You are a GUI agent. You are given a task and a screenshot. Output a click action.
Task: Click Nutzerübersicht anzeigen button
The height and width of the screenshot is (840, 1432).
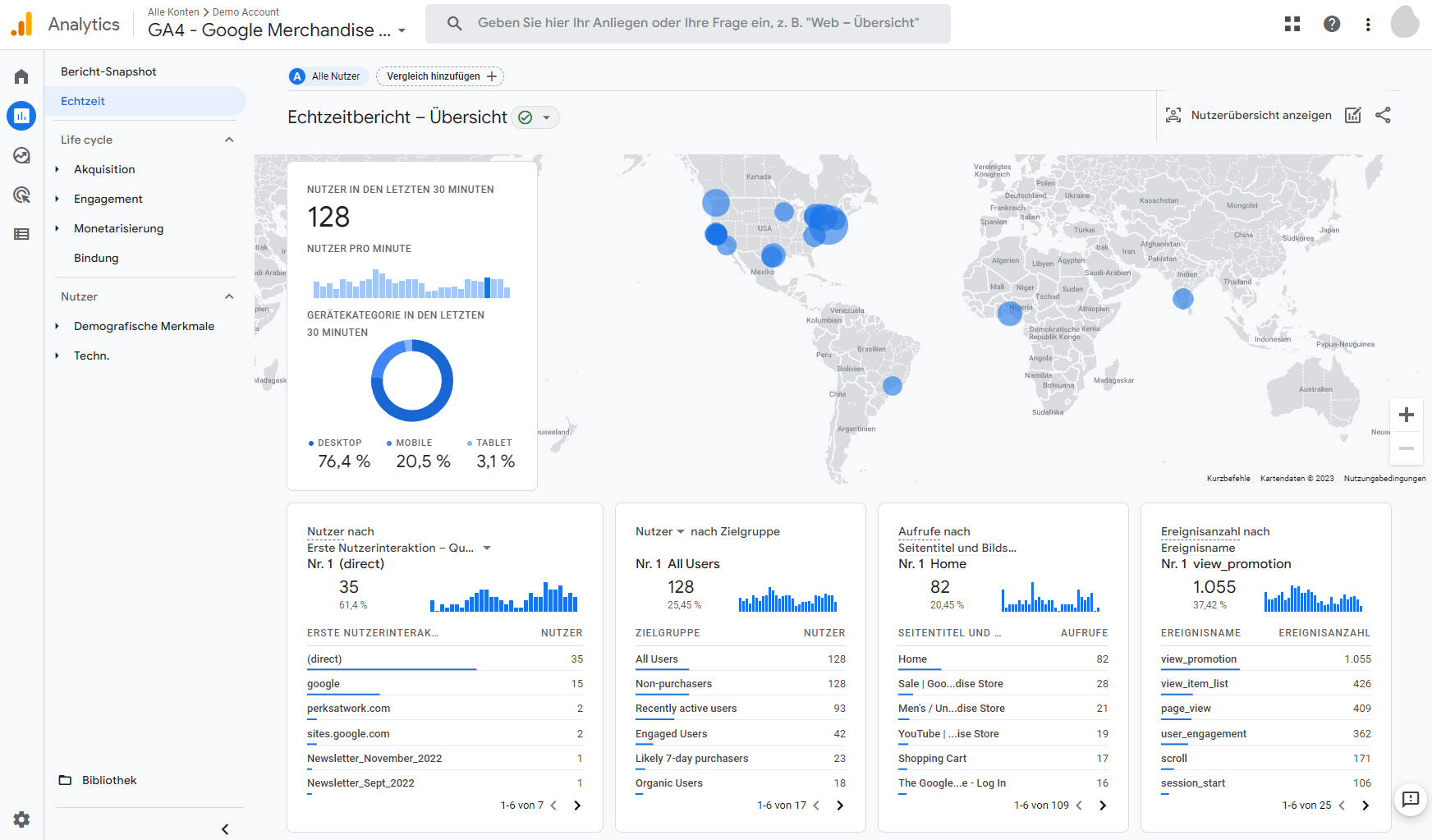point(1248,115)
